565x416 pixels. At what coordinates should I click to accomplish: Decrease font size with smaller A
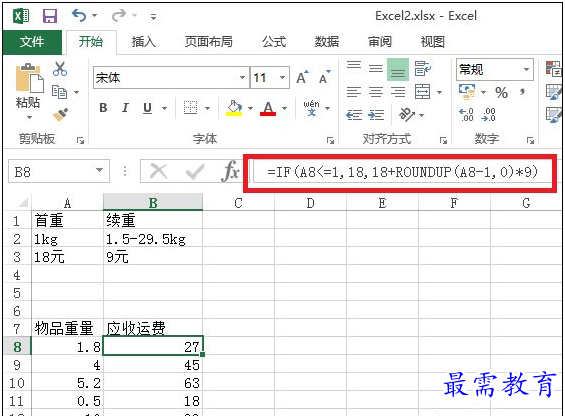coord(324,77)
